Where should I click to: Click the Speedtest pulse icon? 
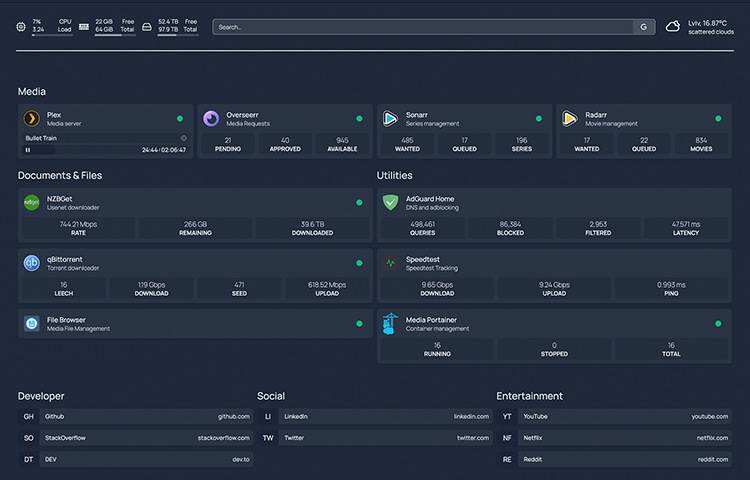click(x=391, y=263)
